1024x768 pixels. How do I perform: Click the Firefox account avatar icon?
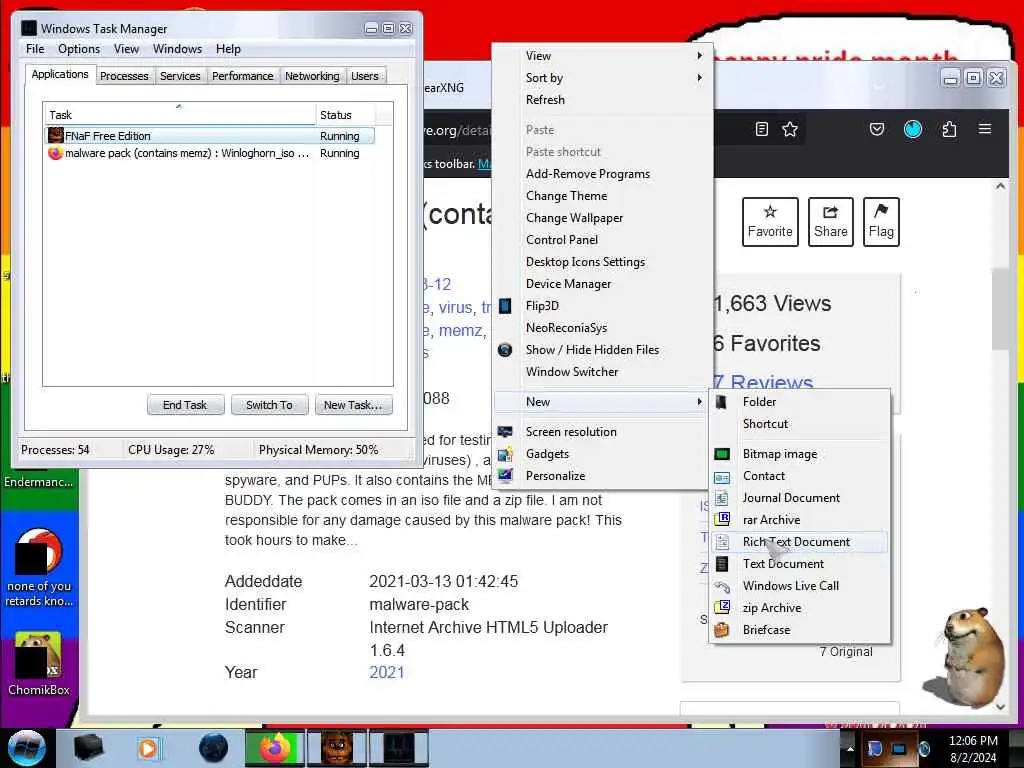point(912,129)
